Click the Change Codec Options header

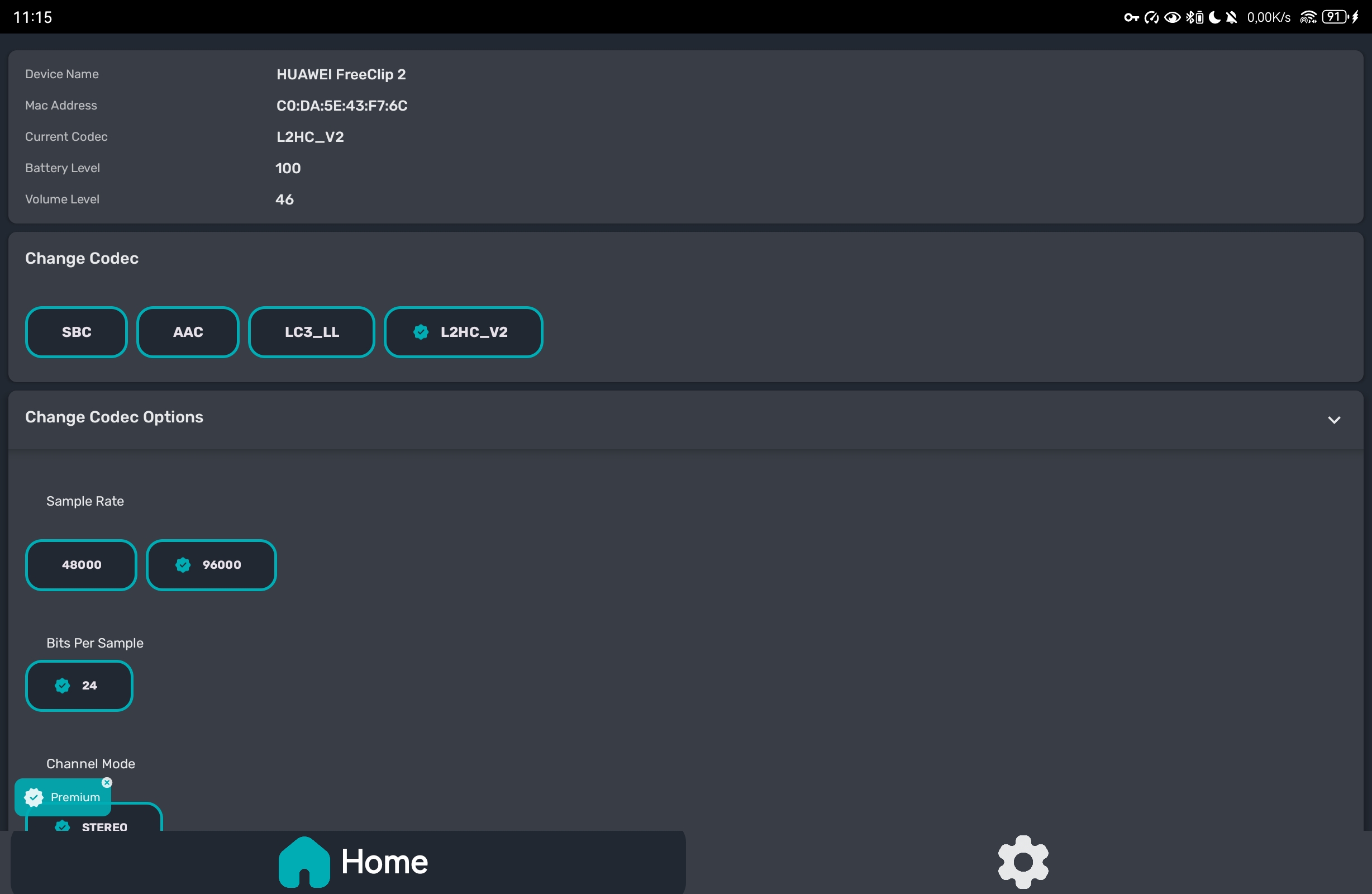tap(114, 417)
